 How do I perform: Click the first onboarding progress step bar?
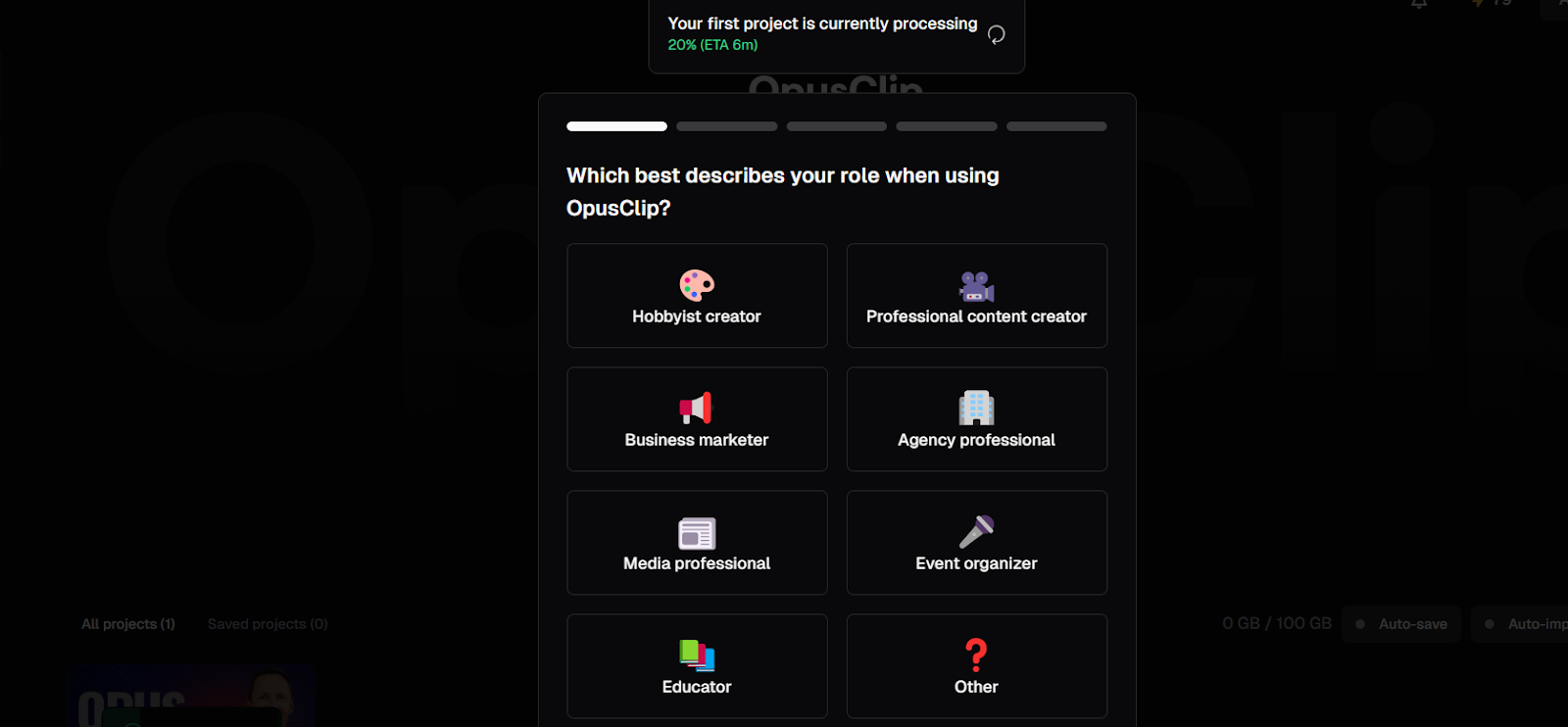pyautogui.click(x=616, y=126)
